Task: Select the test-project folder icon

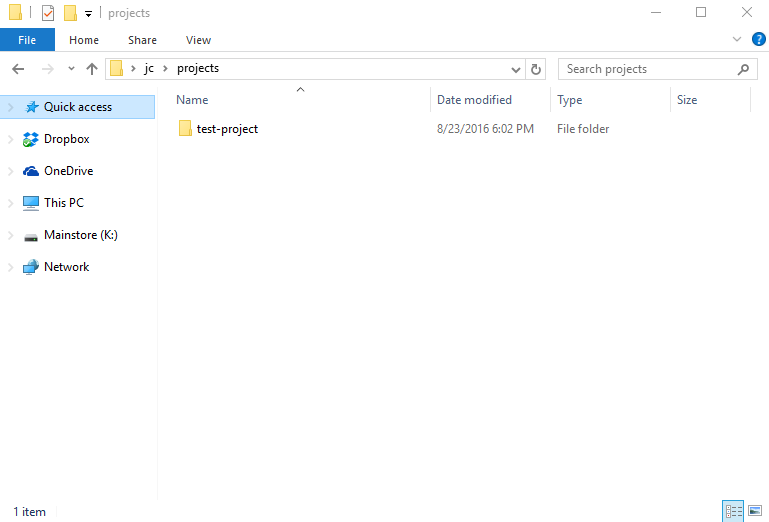Action: pyautogui.click(x=184, y=129)
